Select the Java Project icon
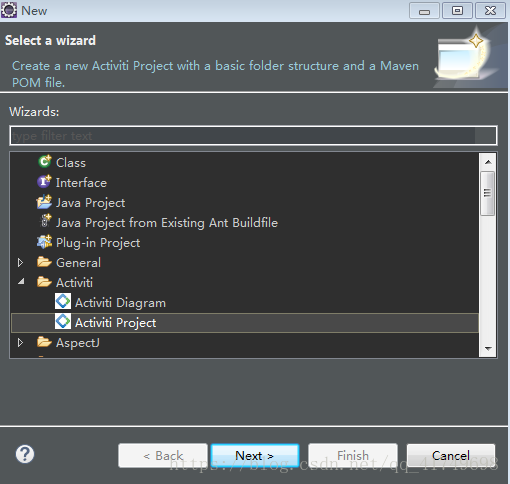Screen dimensions: 510x484 [44, 202]
